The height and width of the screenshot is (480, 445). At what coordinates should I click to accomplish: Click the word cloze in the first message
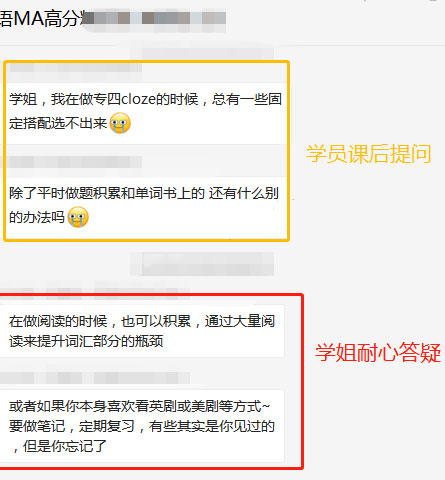[138, 99]
